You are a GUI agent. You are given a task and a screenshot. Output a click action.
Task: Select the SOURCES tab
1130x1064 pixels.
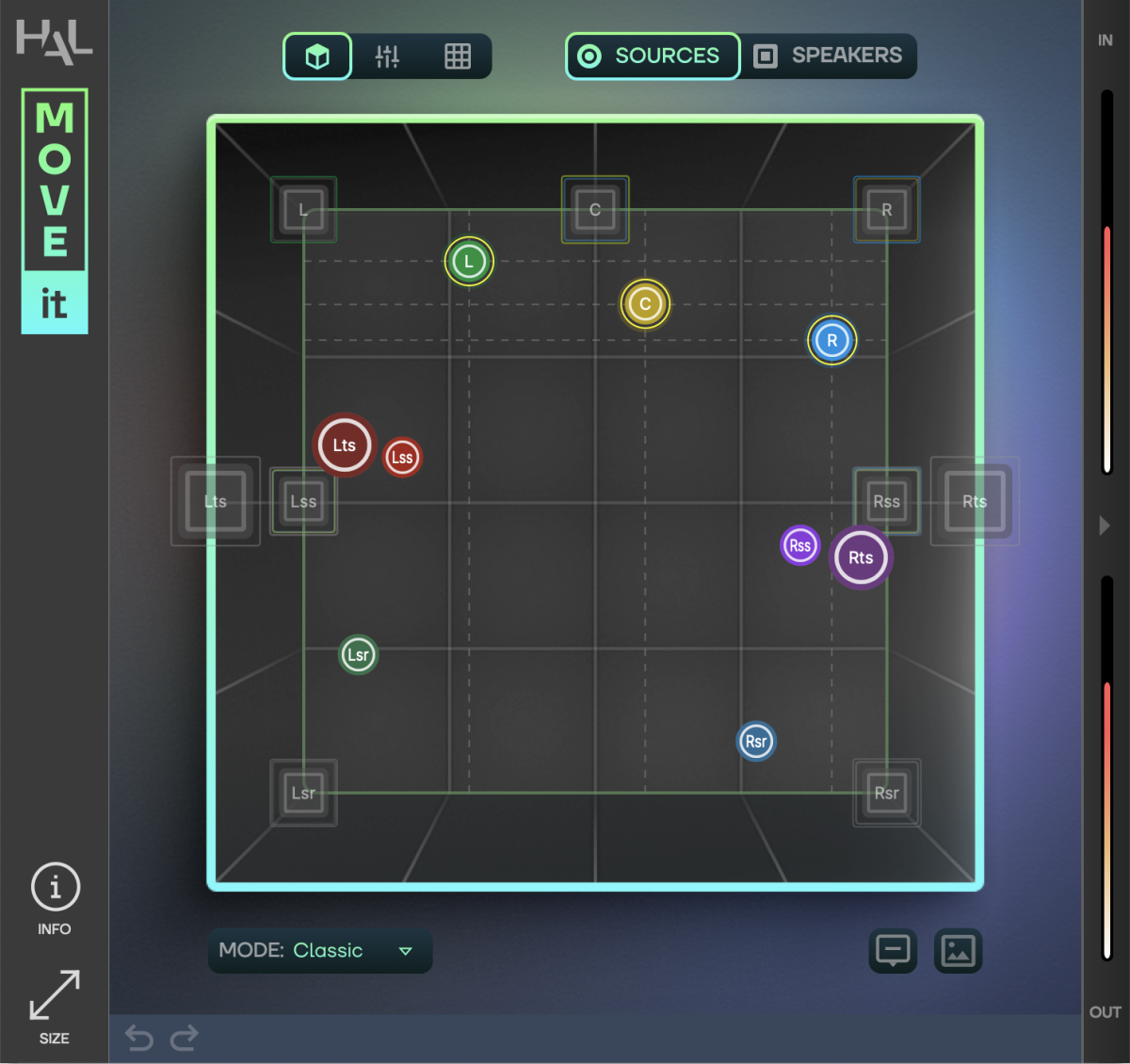point(653,56)
